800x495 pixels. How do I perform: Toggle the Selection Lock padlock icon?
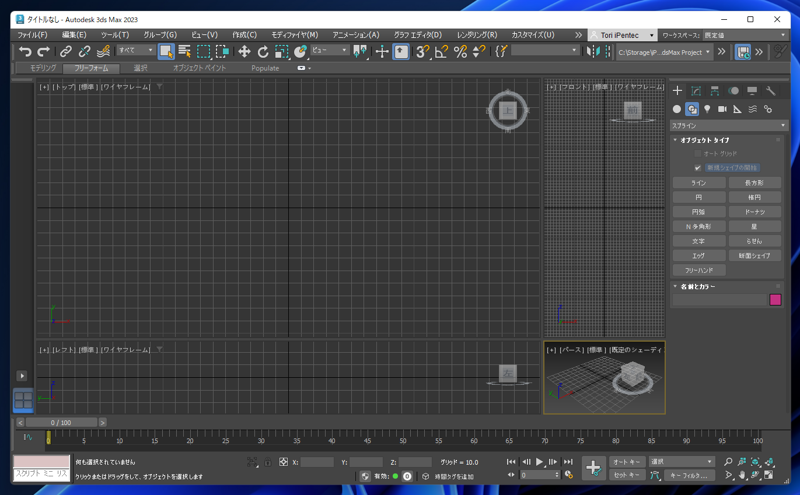267,462
